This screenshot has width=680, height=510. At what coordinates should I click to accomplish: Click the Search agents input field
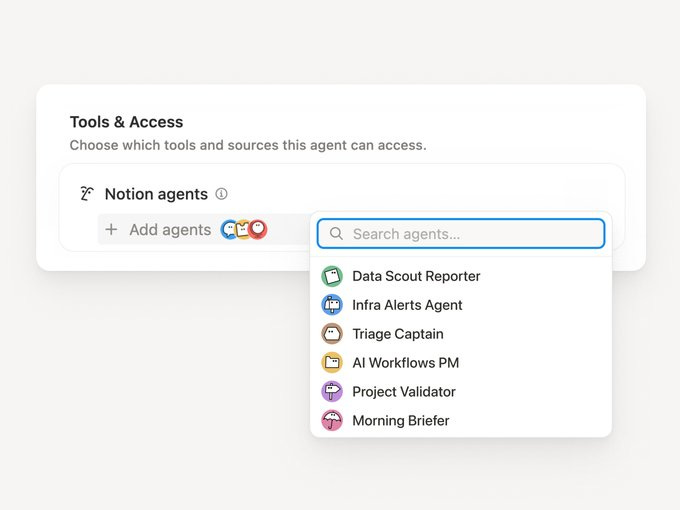[x=461, y=234]
